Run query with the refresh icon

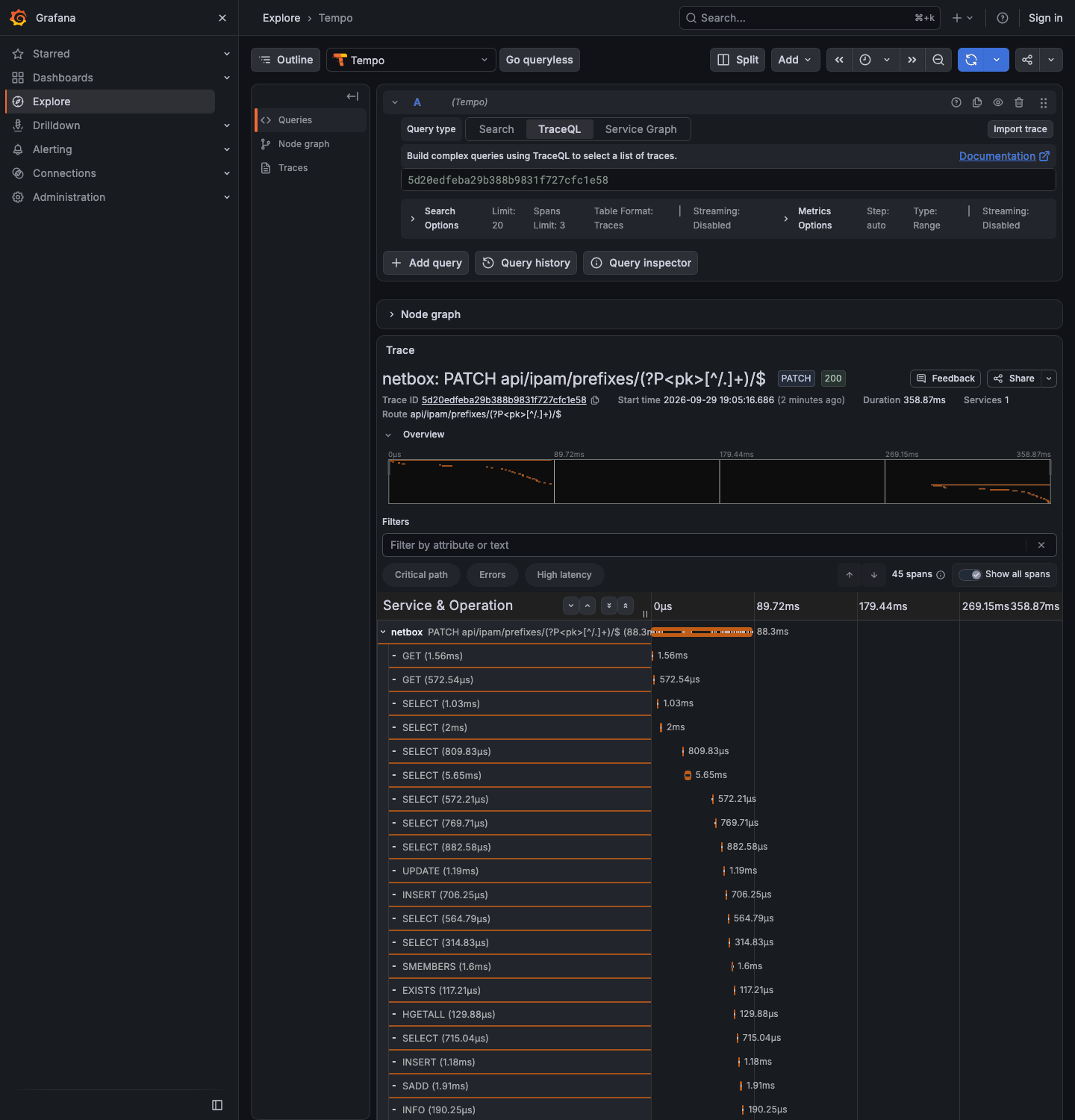(971, 60)
